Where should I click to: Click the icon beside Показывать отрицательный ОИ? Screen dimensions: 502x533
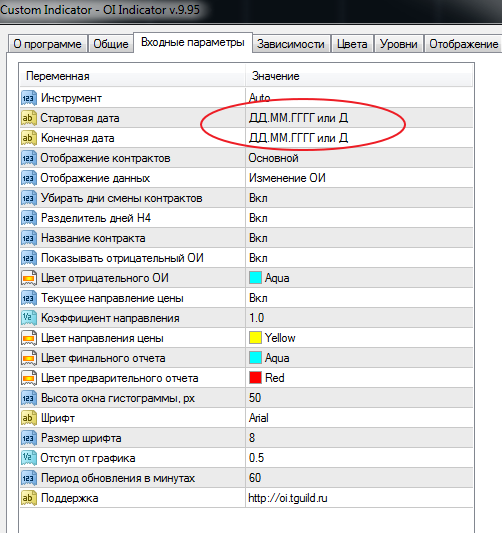[29, 258]
